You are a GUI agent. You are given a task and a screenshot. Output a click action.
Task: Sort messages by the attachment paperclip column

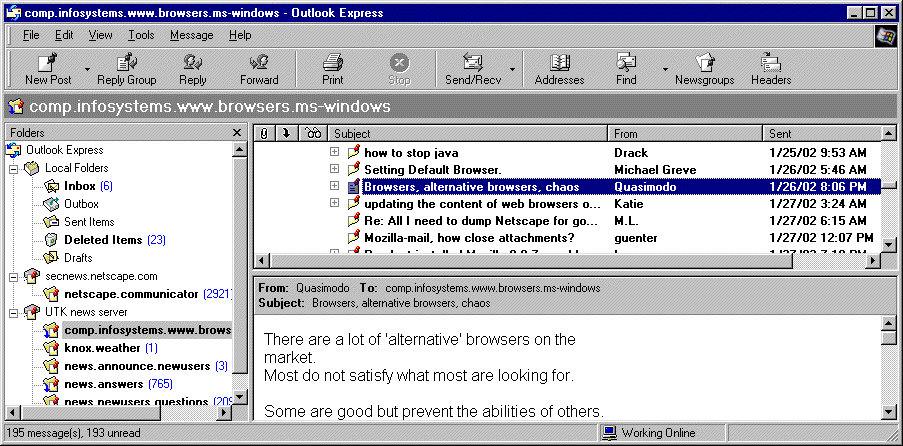[x=264, y=133]
